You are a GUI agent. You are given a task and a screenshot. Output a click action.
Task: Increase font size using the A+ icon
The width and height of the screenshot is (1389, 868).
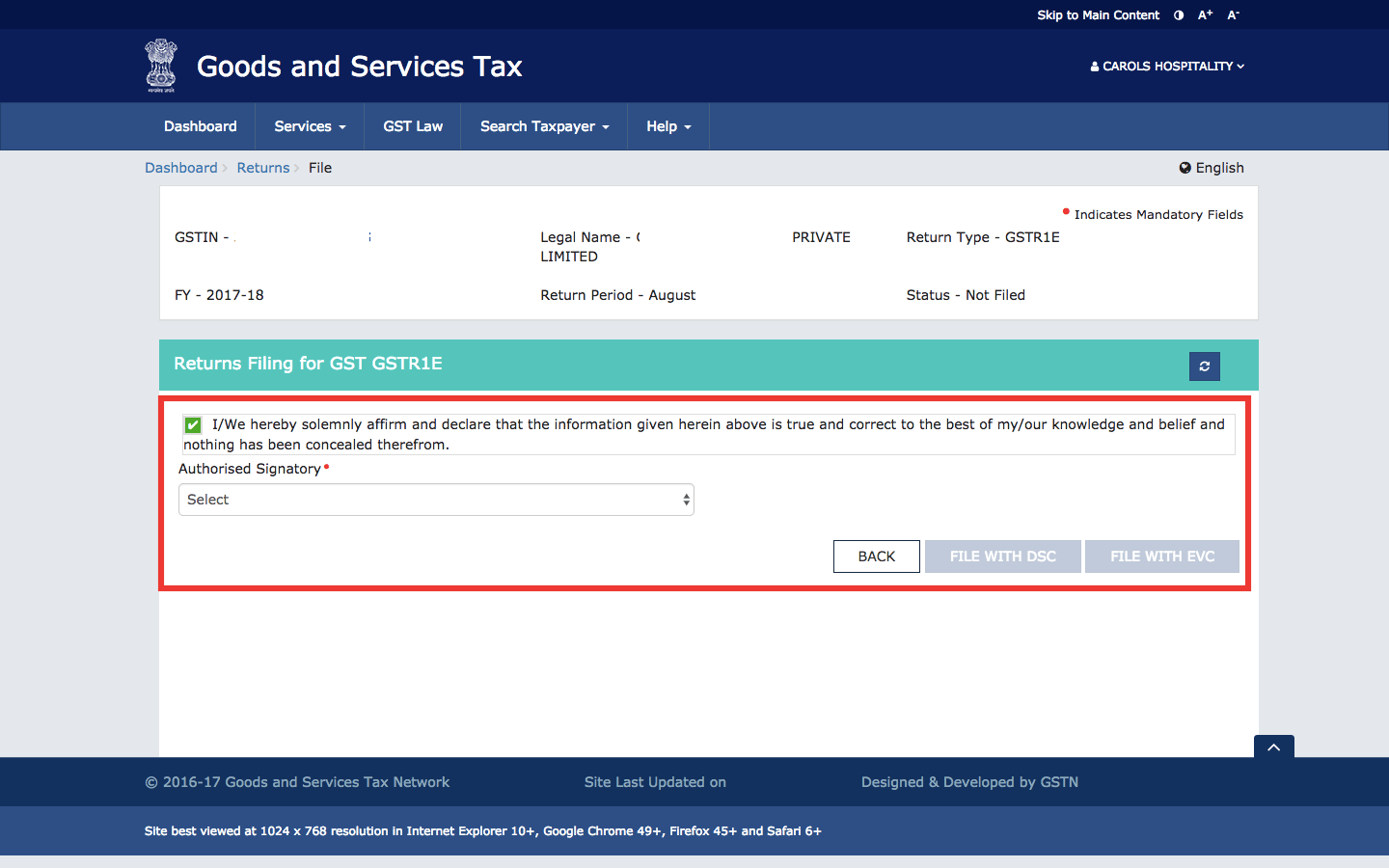point(1204,14)
